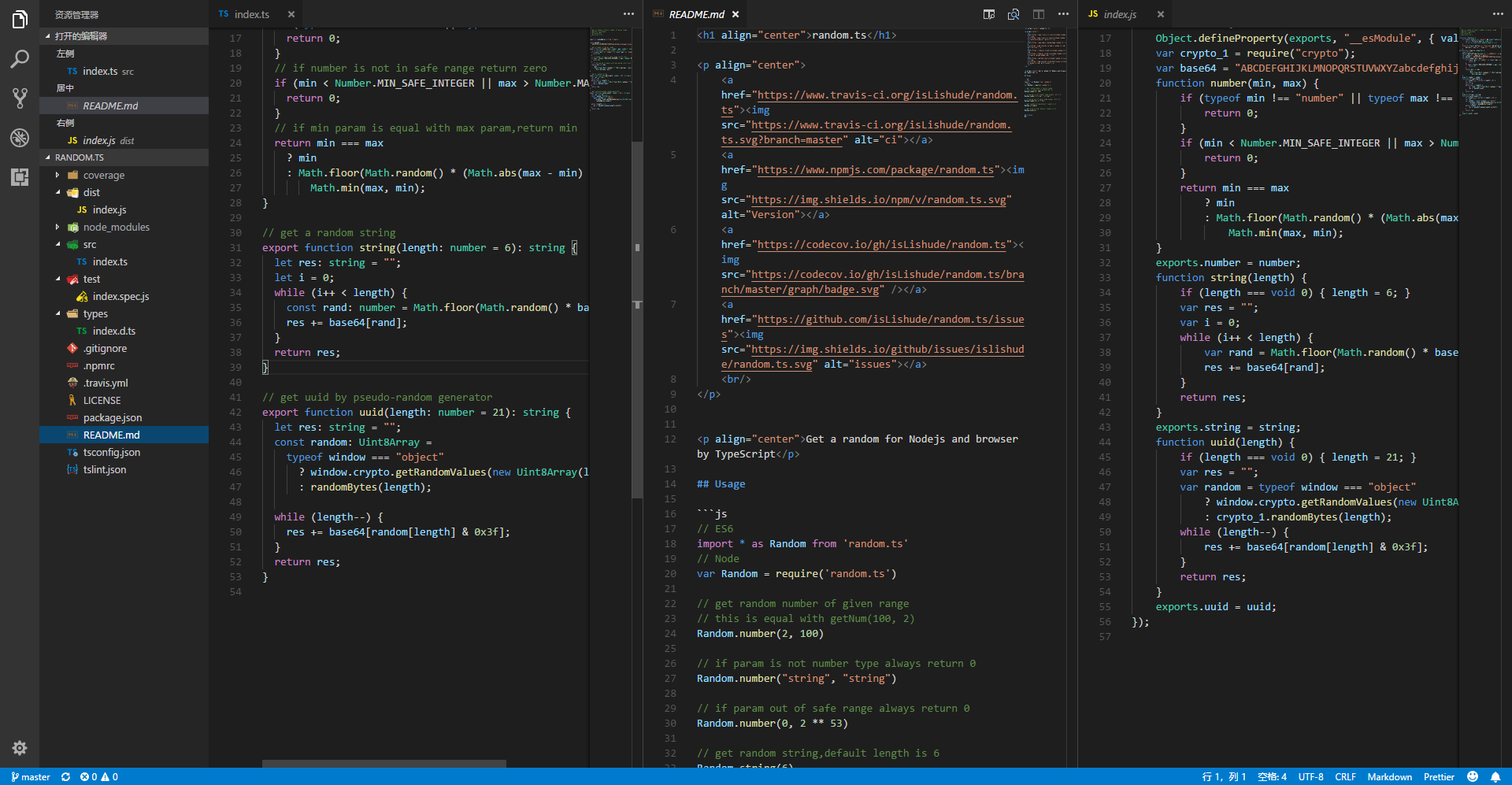
Task: Select README.md in project tree
Action: coord(124,435)
